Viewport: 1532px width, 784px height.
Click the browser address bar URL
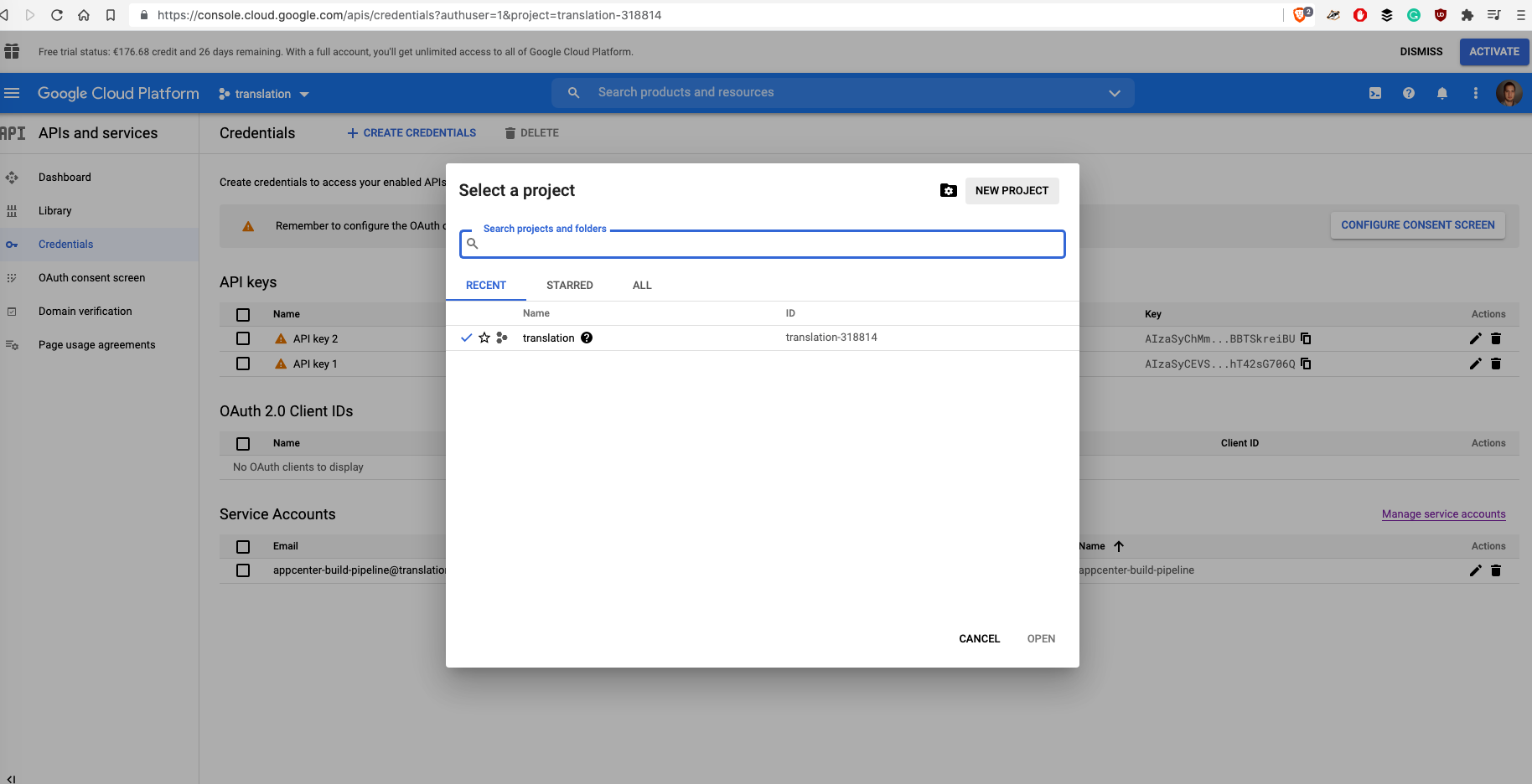click(409, 15)
